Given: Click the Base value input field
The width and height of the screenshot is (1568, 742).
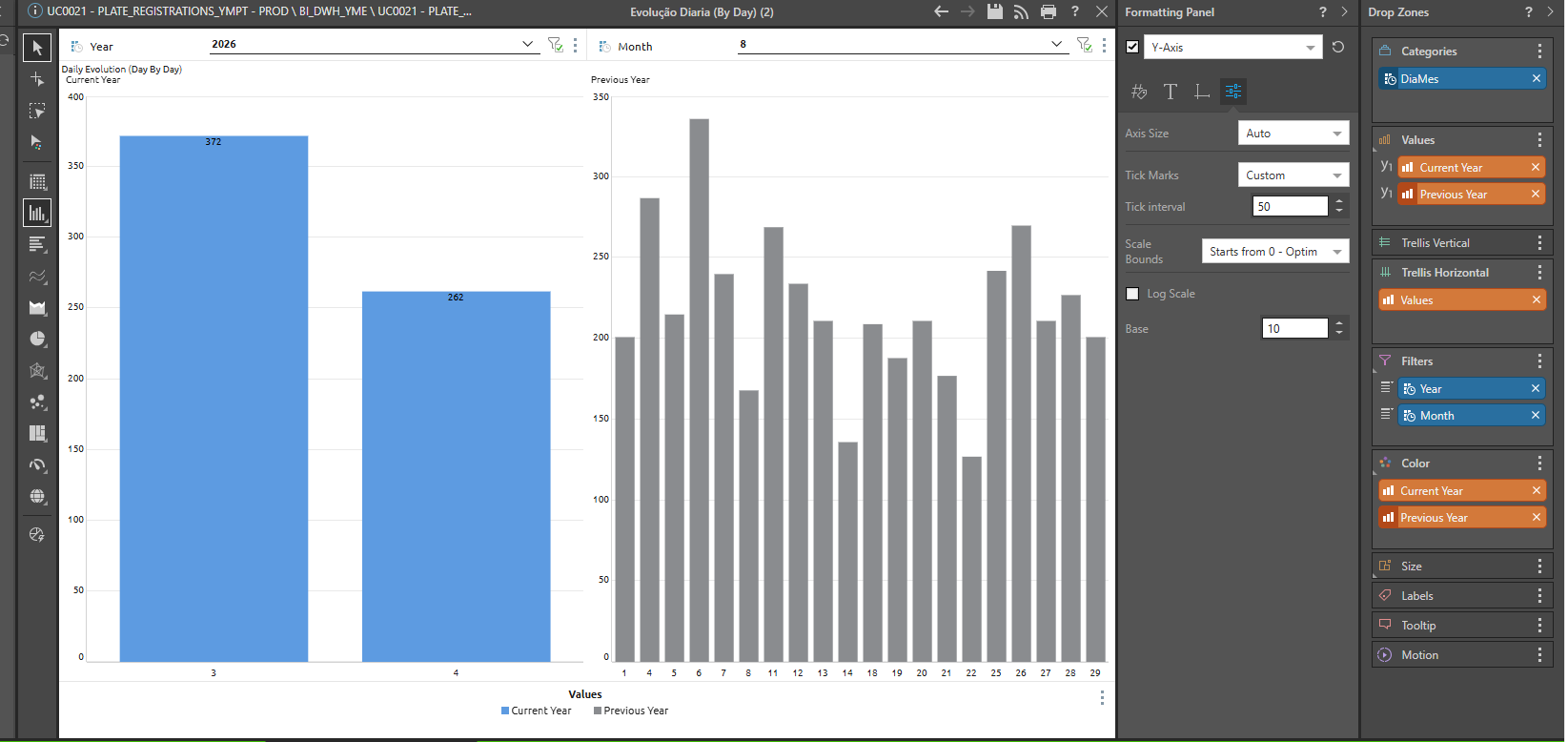Looking at the screenshot, I should point(1294,328).
